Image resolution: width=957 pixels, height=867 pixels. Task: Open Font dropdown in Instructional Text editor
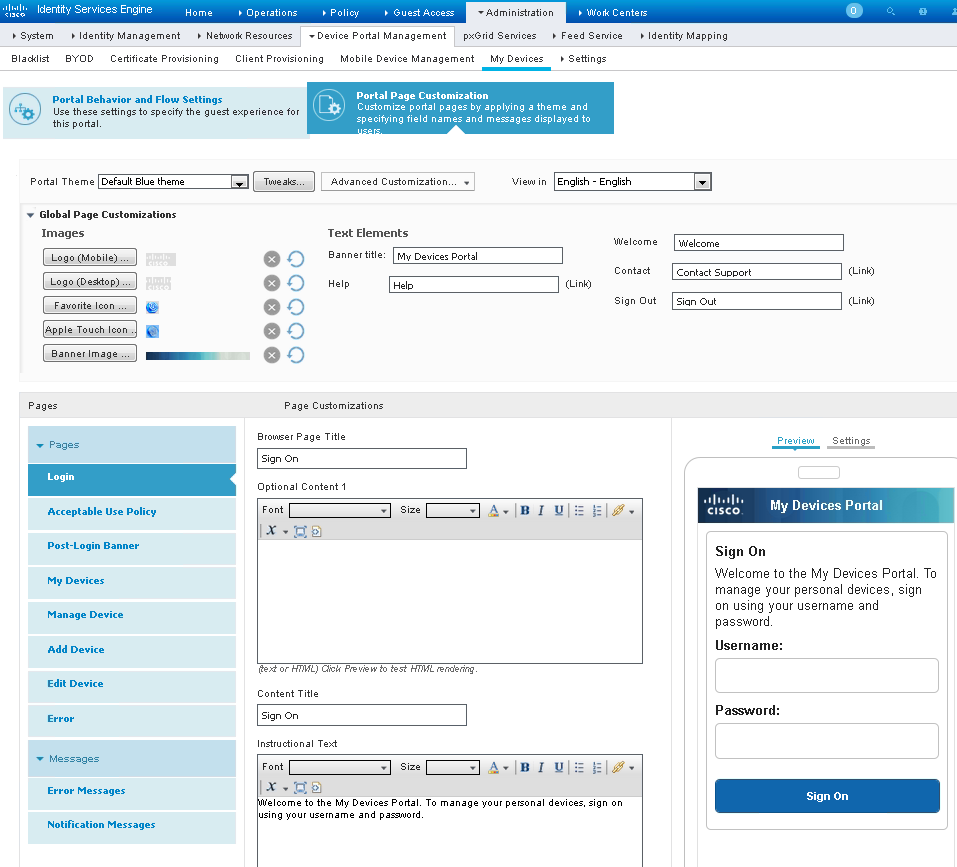[x=340, y=768]
